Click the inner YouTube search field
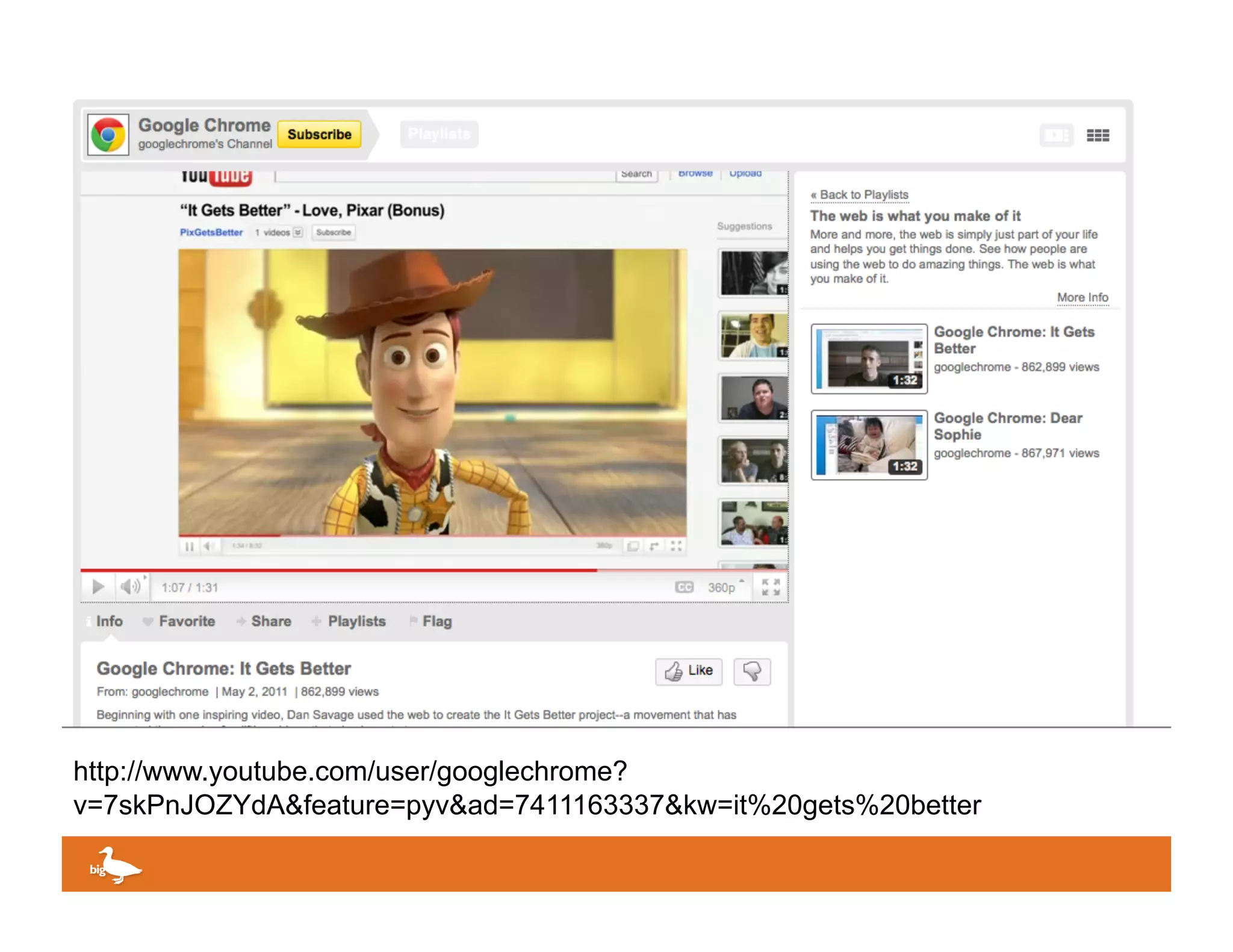 point(445,176)
